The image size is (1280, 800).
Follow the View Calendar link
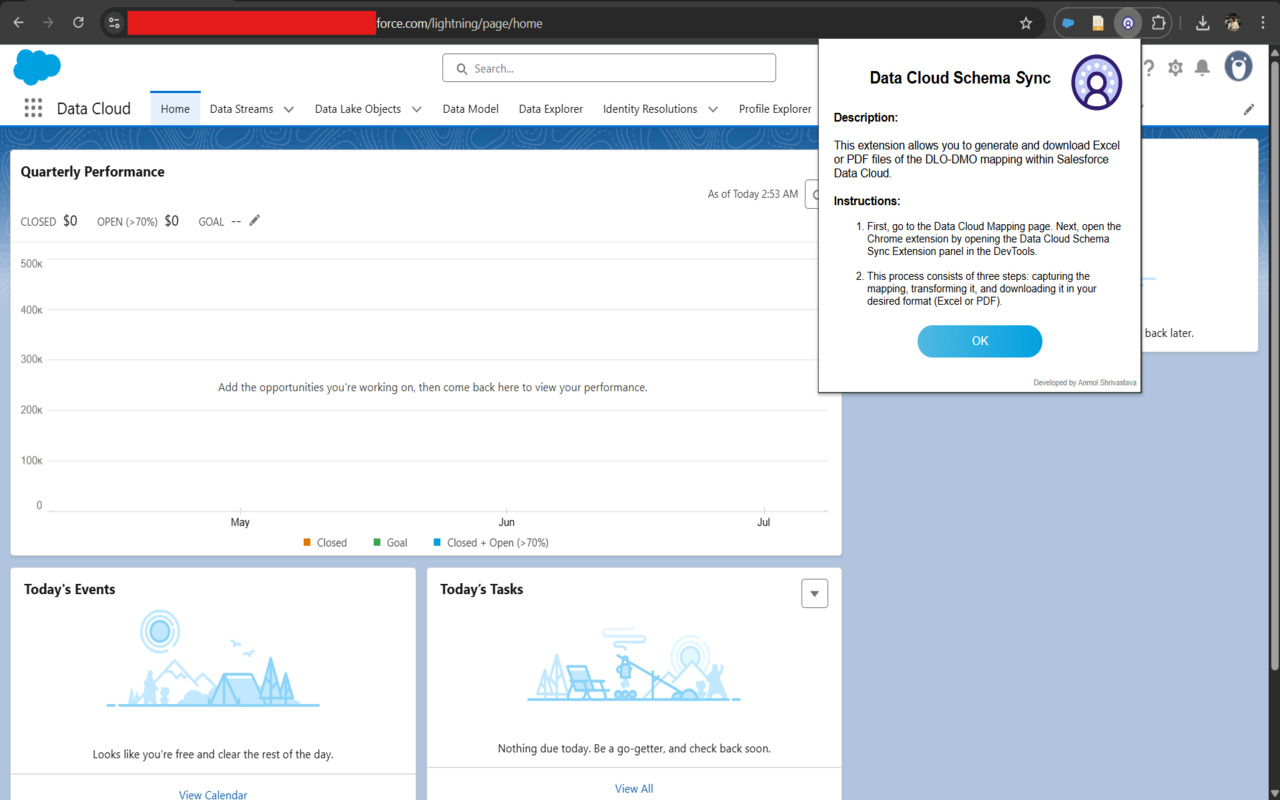213,795
